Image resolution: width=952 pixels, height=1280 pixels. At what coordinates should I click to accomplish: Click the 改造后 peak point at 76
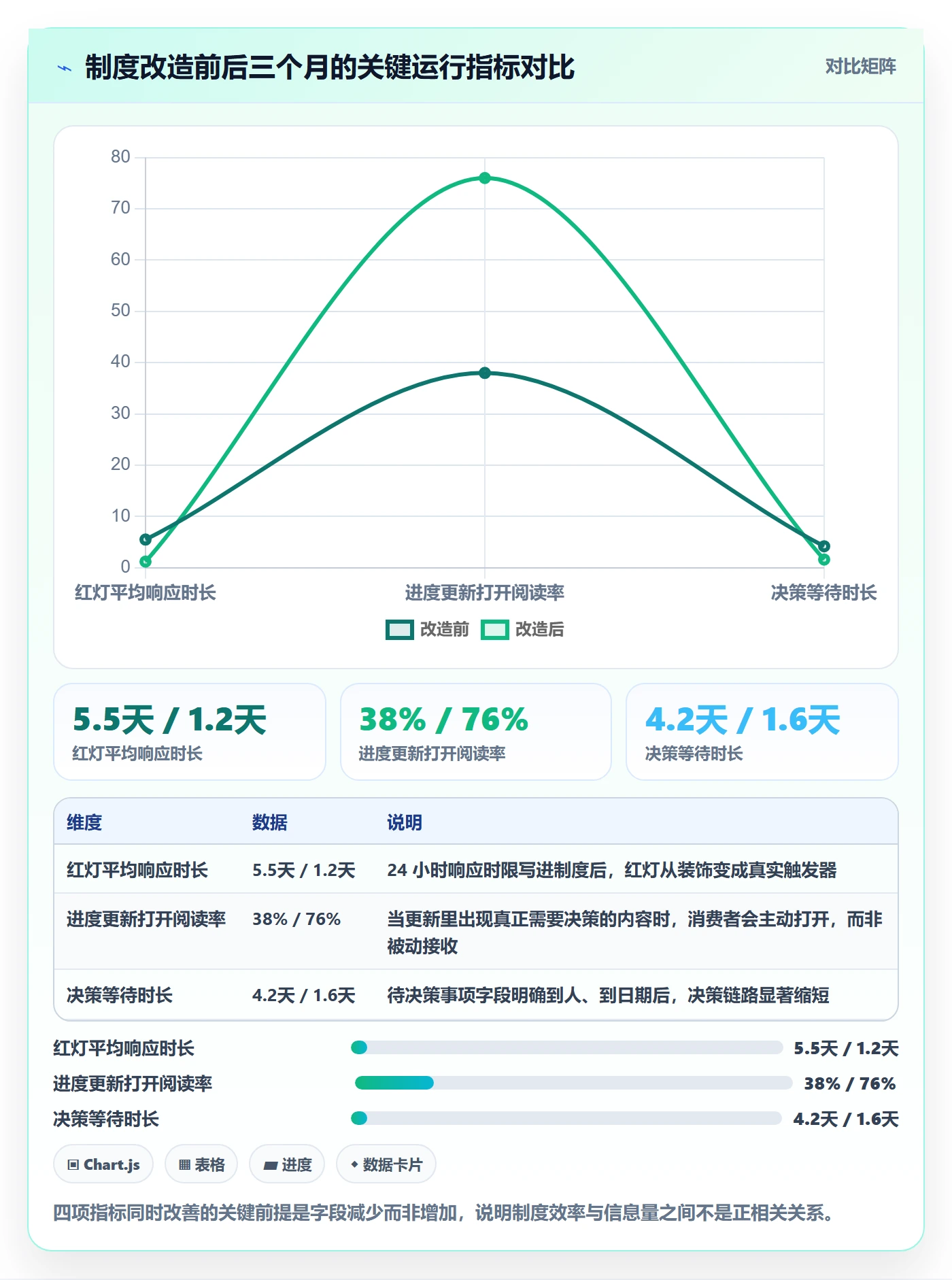coord(485,178)
